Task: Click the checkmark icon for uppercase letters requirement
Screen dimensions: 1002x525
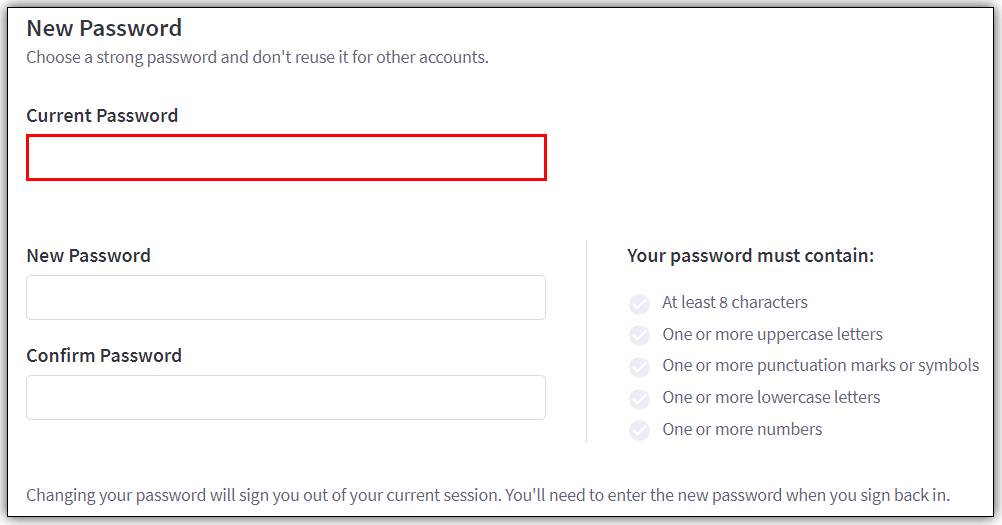Action: tap(639, 336)
